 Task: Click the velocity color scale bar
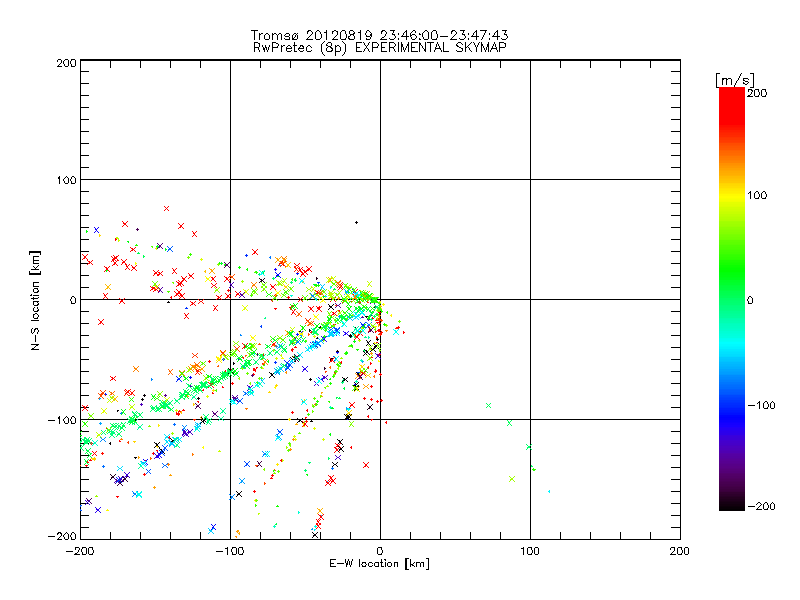732,299
